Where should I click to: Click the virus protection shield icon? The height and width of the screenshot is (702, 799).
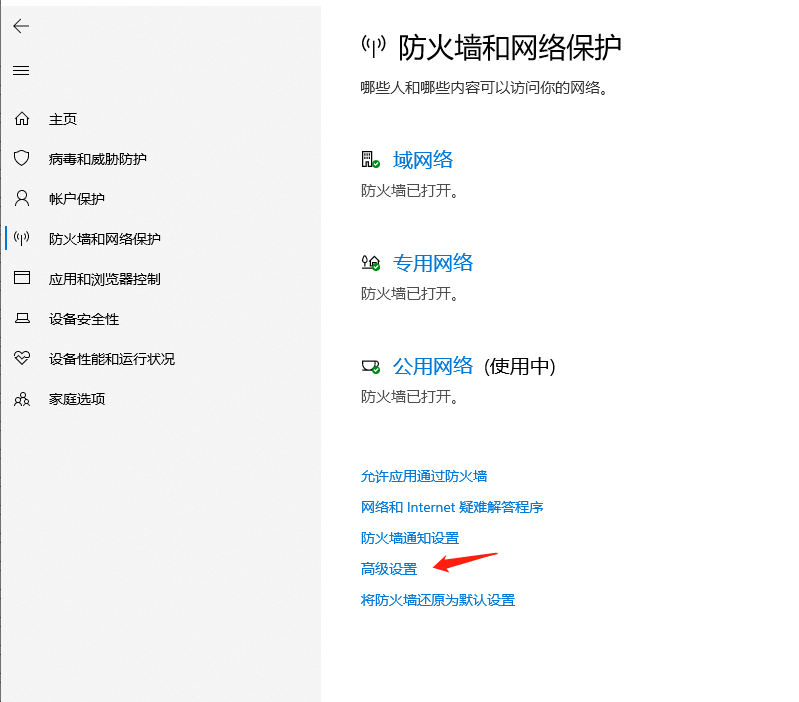tap(22, 159)
